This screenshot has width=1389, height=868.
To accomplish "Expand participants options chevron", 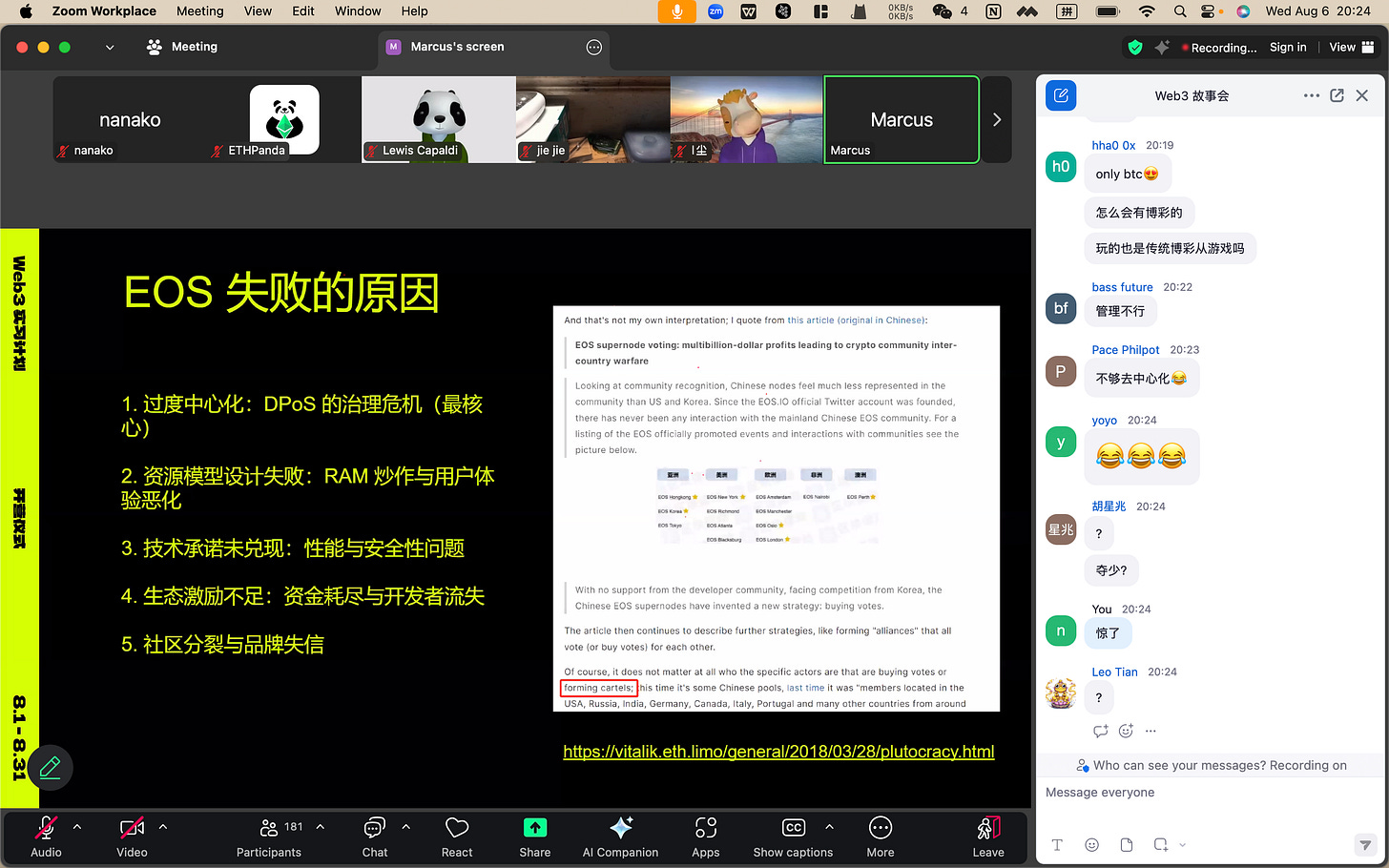I will pyautogui.click(x=321, y=827).
